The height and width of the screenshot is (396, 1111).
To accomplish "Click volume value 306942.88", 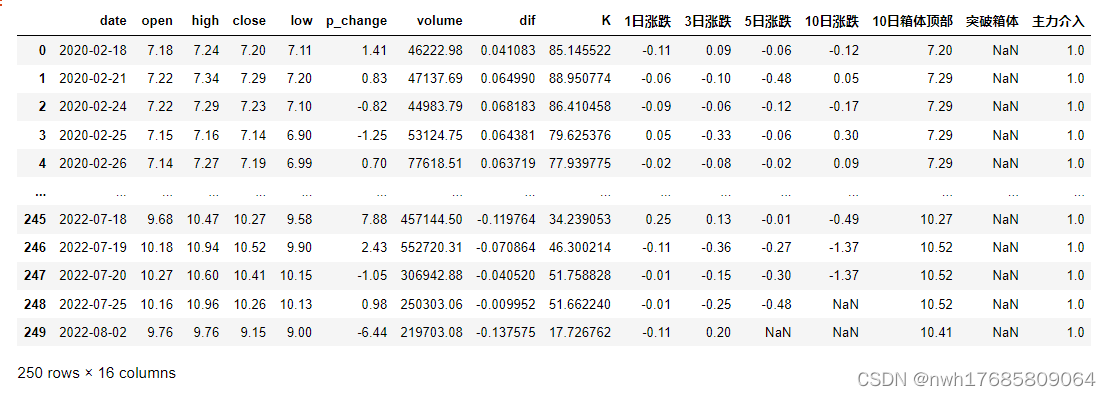I will coord(432,276).
